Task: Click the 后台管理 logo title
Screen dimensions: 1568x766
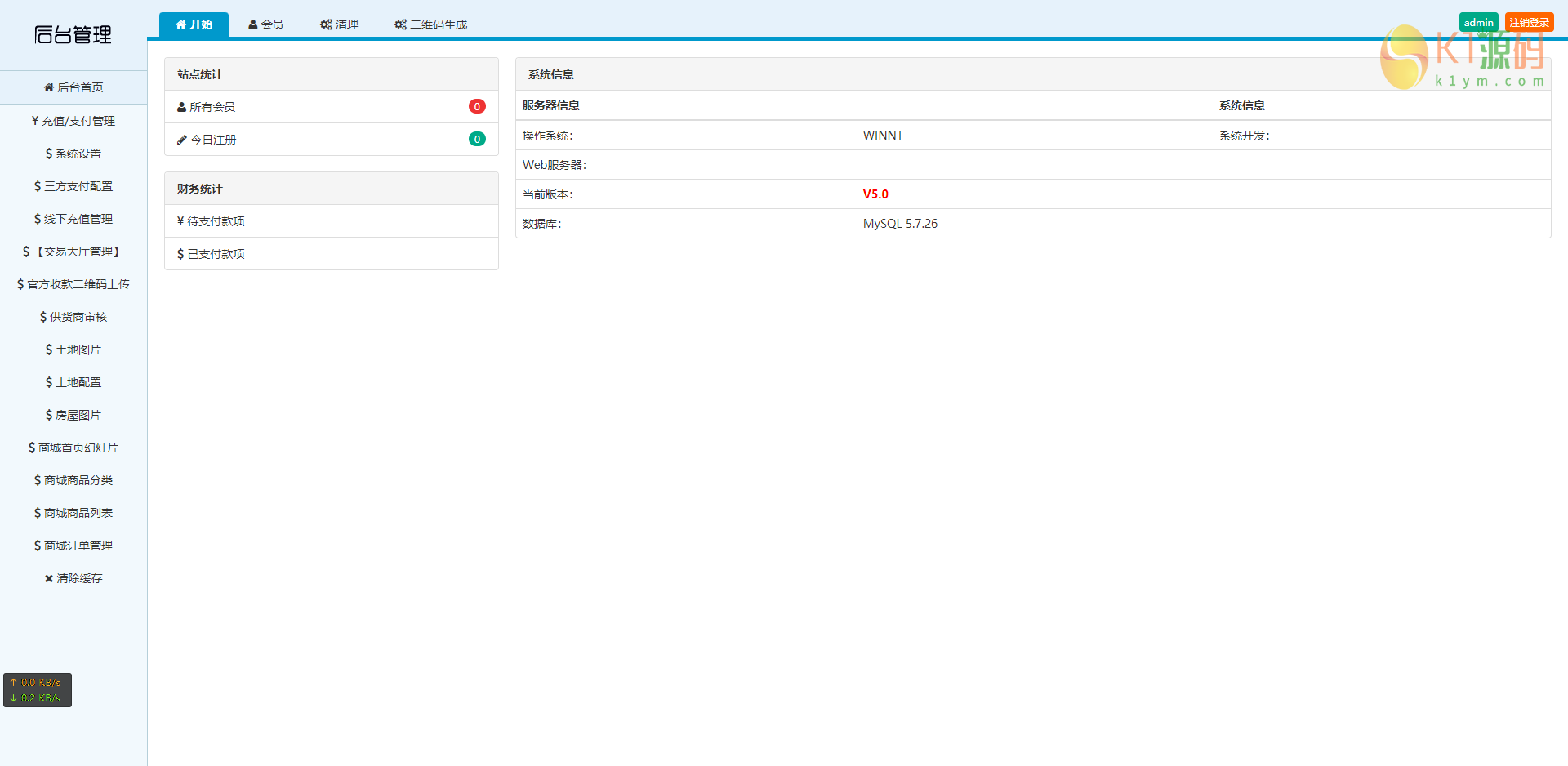Action: [73, 34]
